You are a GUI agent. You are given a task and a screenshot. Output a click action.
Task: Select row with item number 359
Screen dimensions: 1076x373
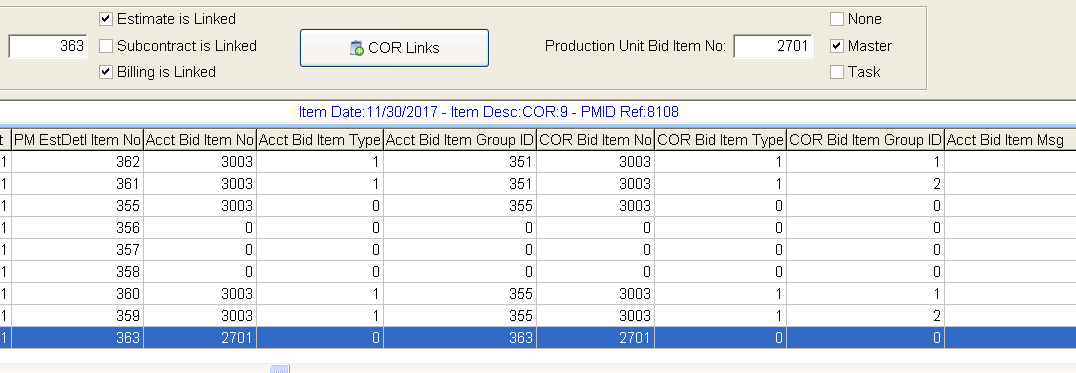point(538,315)
